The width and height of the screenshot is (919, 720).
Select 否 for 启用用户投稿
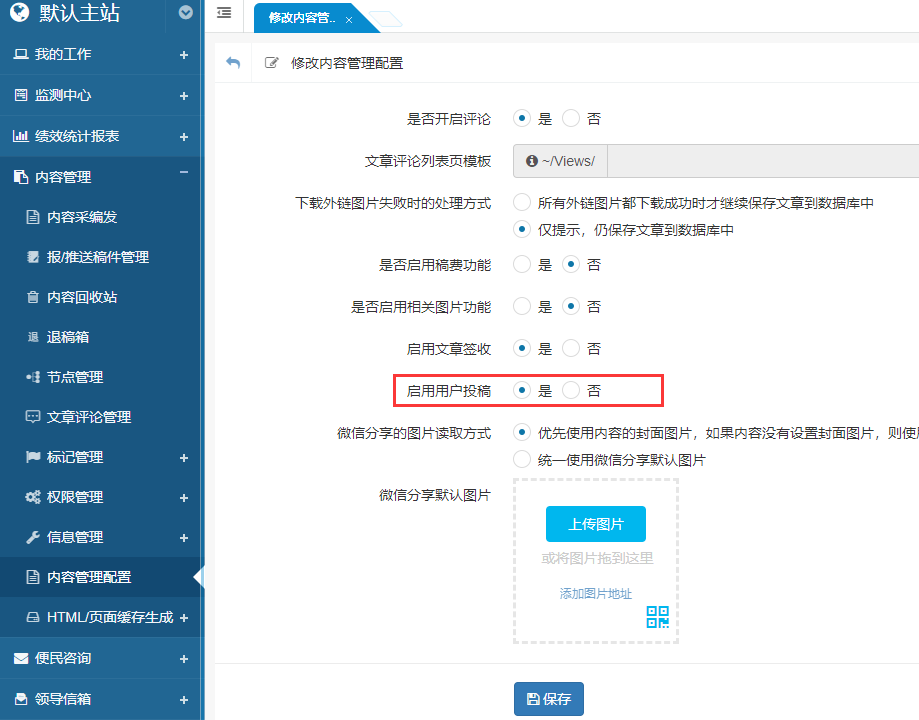(x=571, y=391)
